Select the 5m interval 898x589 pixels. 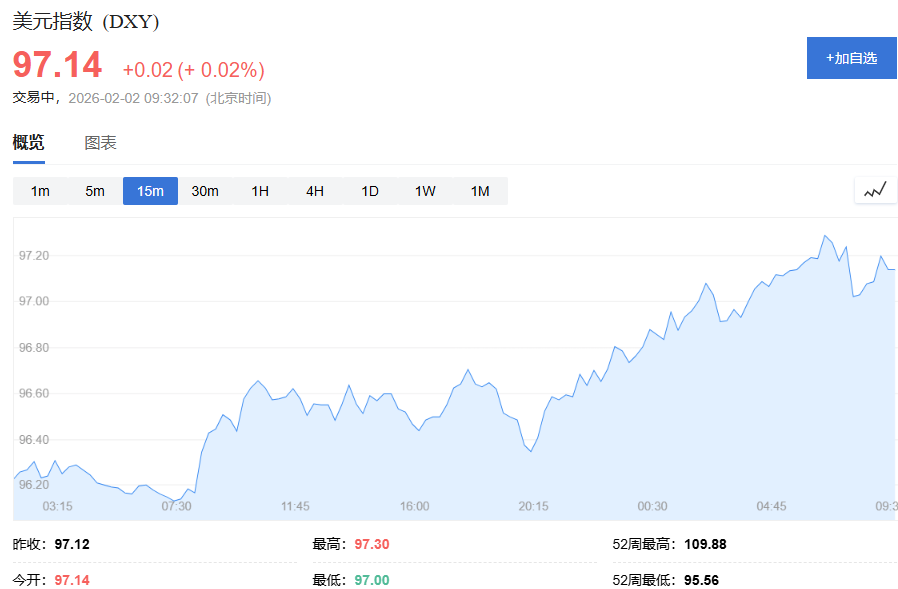point(95,191)
